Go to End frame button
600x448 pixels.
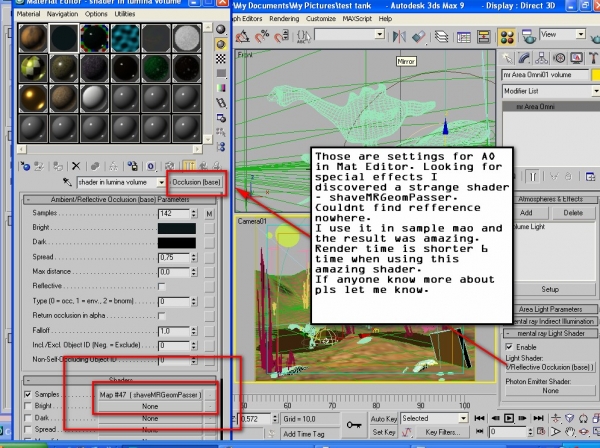[x=538, y=418]
